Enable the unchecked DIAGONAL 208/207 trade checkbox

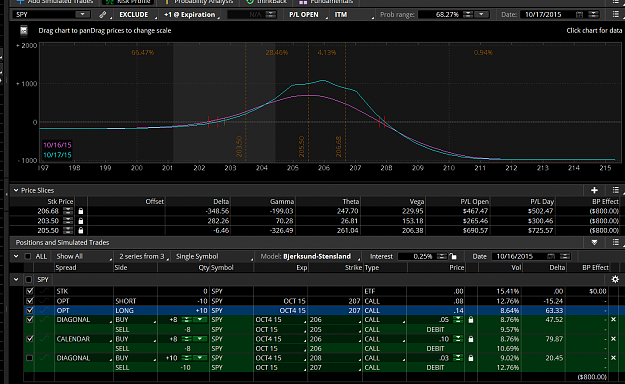coord(29,358)
